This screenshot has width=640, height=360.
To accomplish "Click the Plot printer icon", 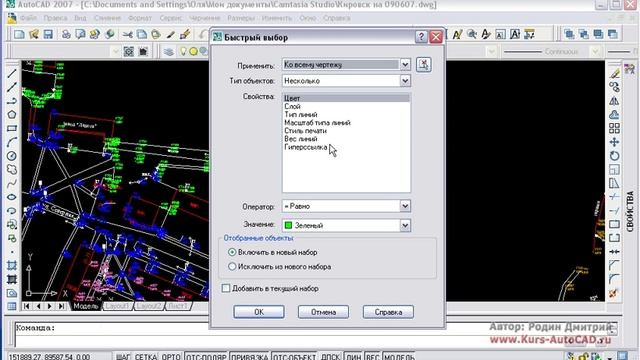I will (66, 34).
